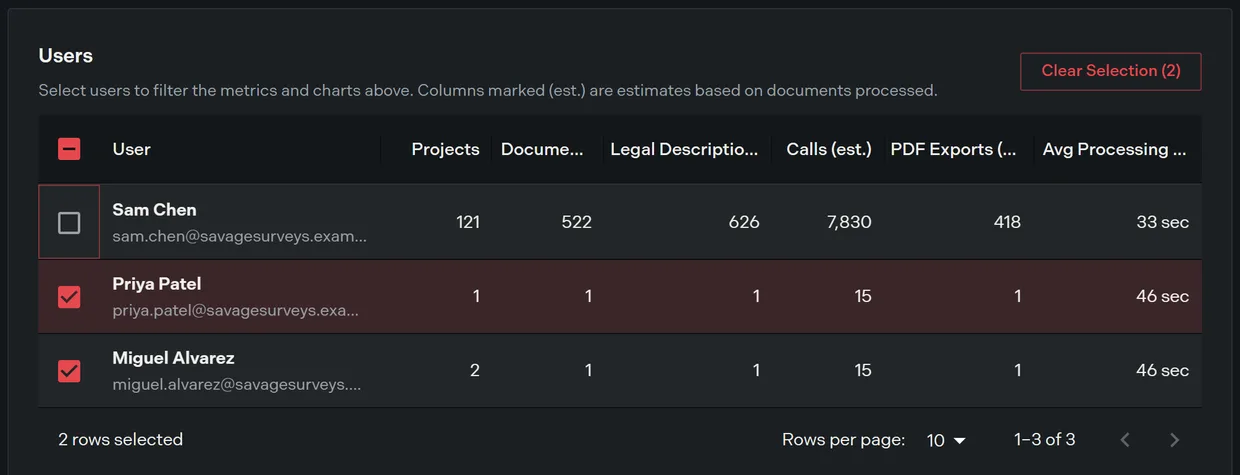This screenshot has width=1240, height=475.
Task: Select the Sam Chen name
Action: pyautogui.click(x=154, y=210)
